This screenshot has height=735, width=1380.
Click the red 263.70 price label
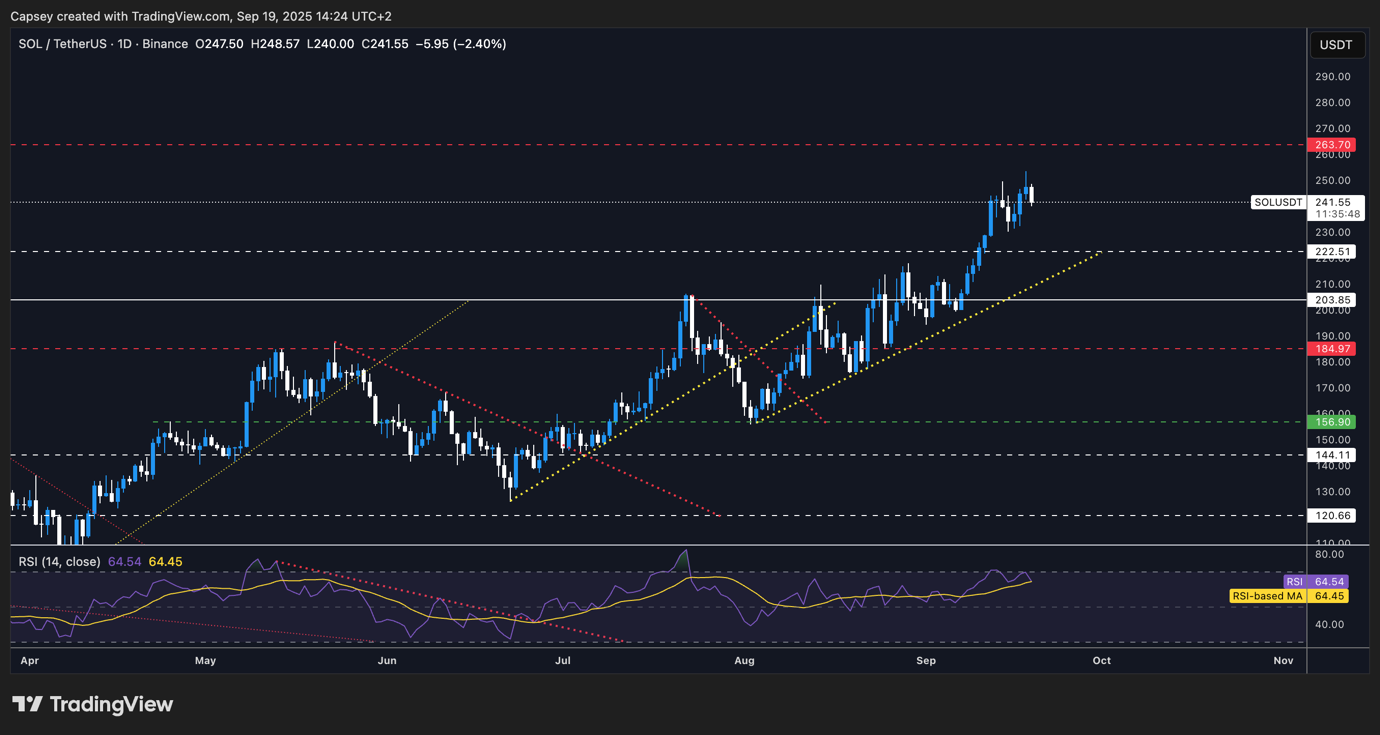point(1331,145)
